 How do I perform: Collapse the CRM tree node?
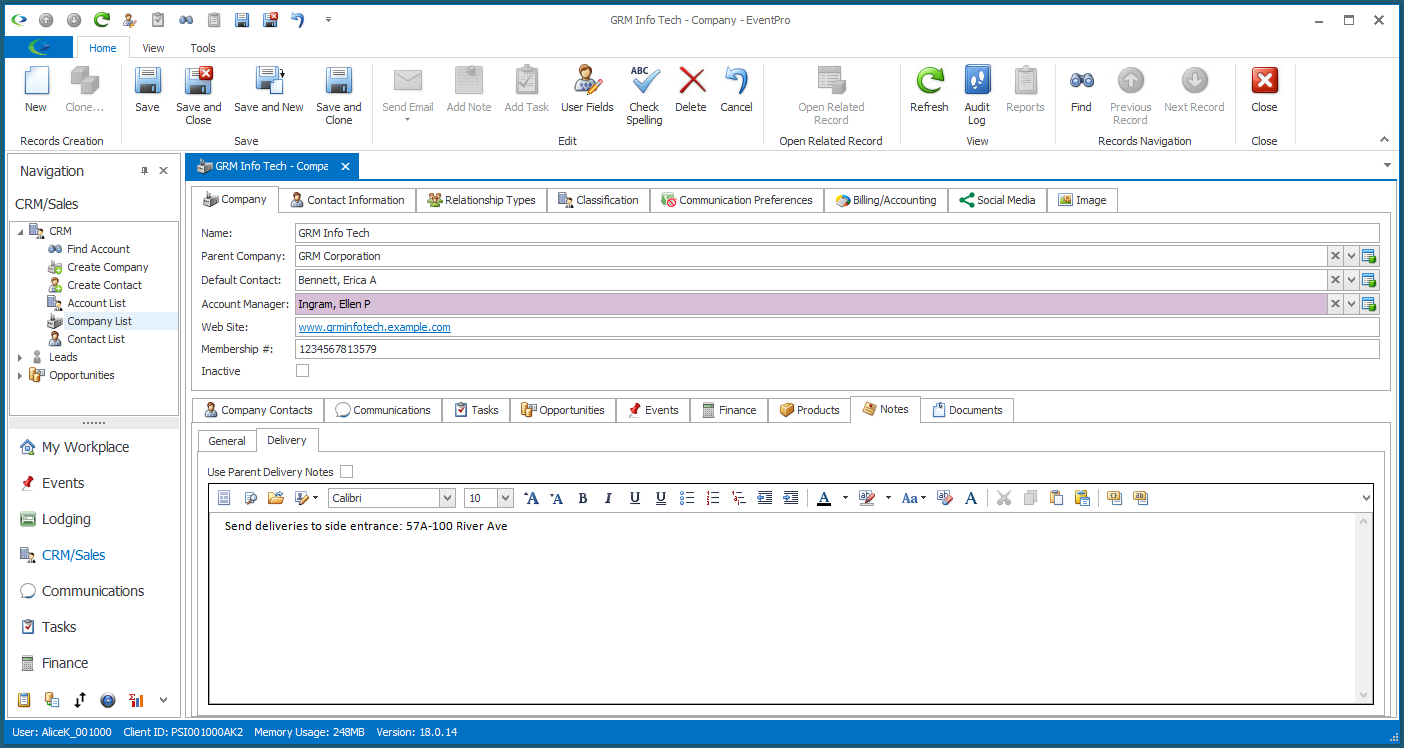tap(20, 231)
